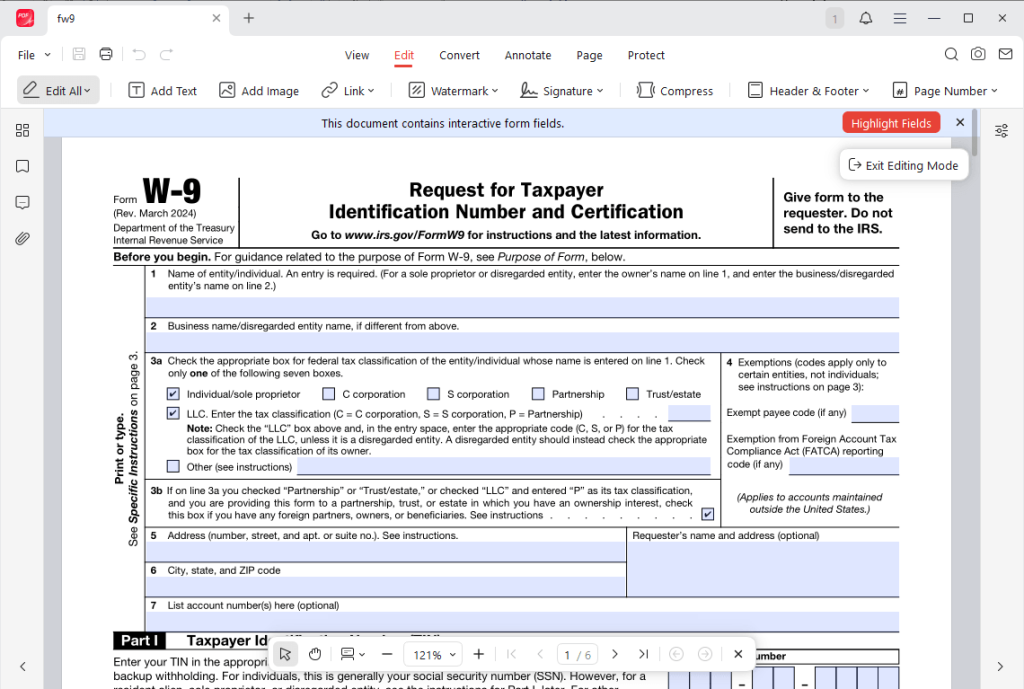Screen dimensions: 1024x689
Task: Go to next page arrow
Action: [x=615, y=654]
